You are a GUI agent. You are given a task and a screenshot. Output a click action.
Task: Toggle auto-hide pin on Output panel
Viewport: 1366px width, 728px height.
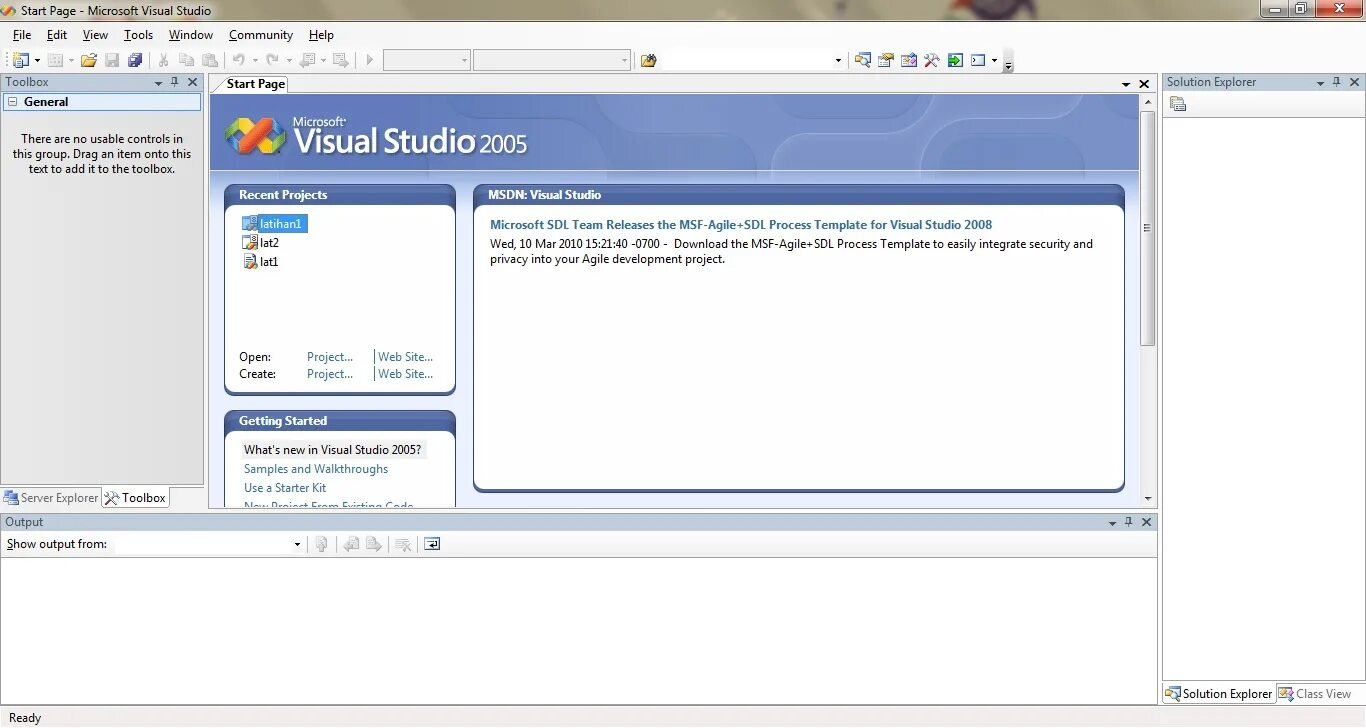tap(1129, 522)
